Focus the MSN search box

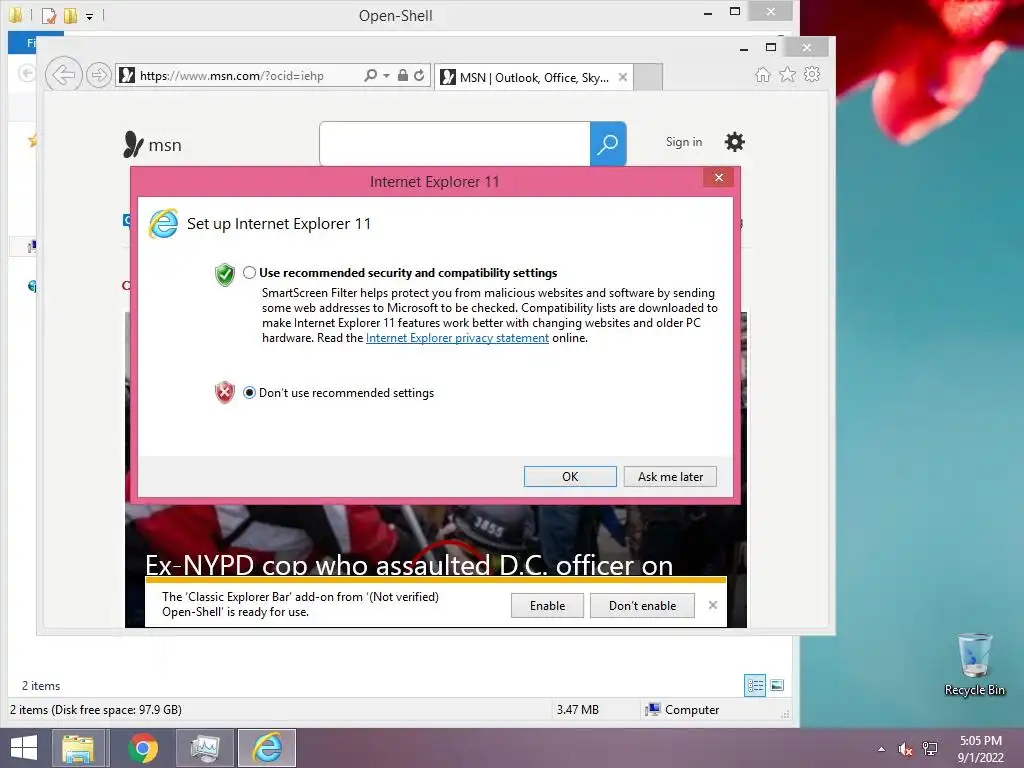[x=455, y=143]
